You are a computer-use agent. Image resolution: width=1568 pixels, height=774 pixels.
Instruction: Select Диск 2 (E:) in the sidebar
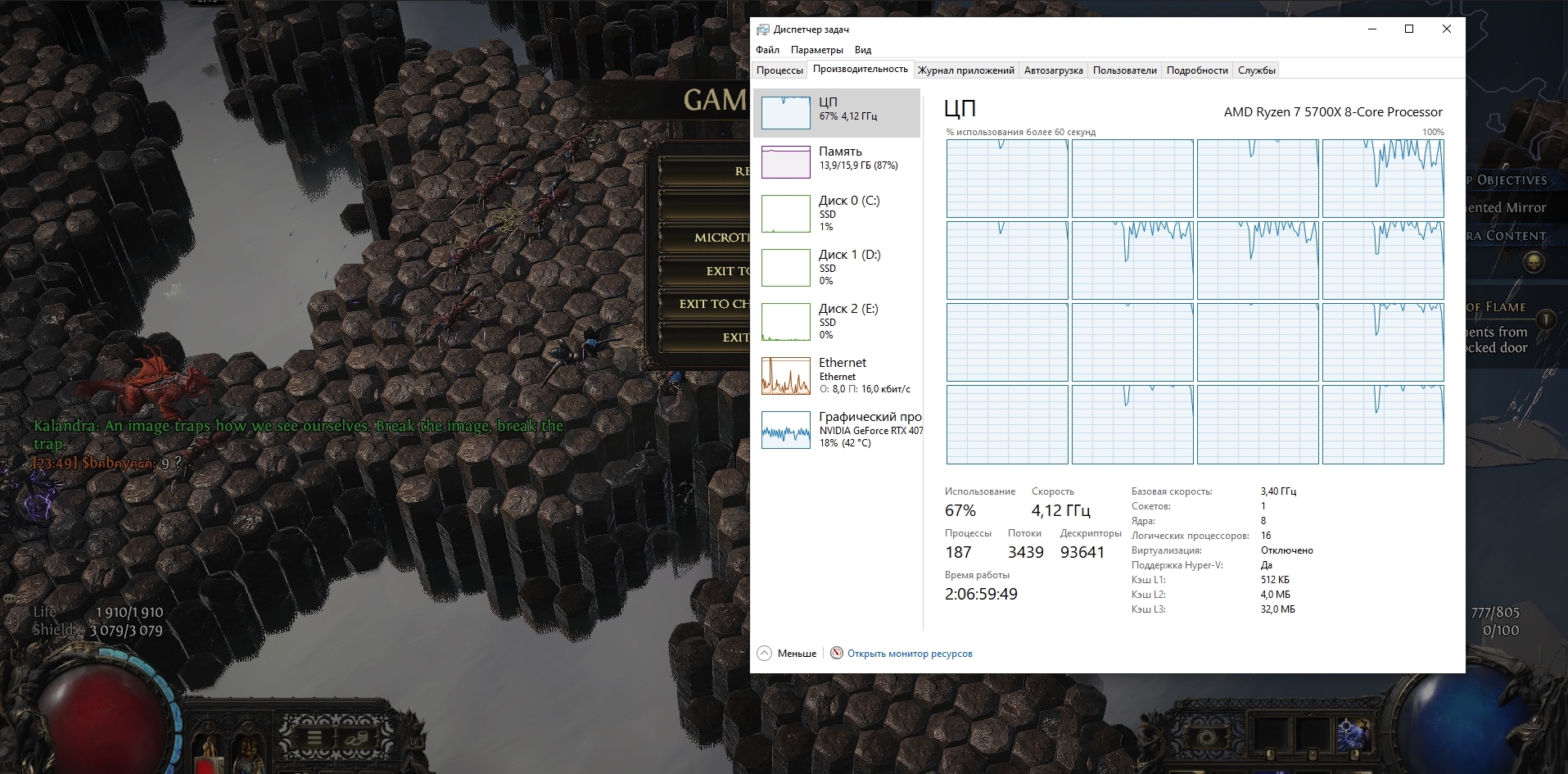837,321
